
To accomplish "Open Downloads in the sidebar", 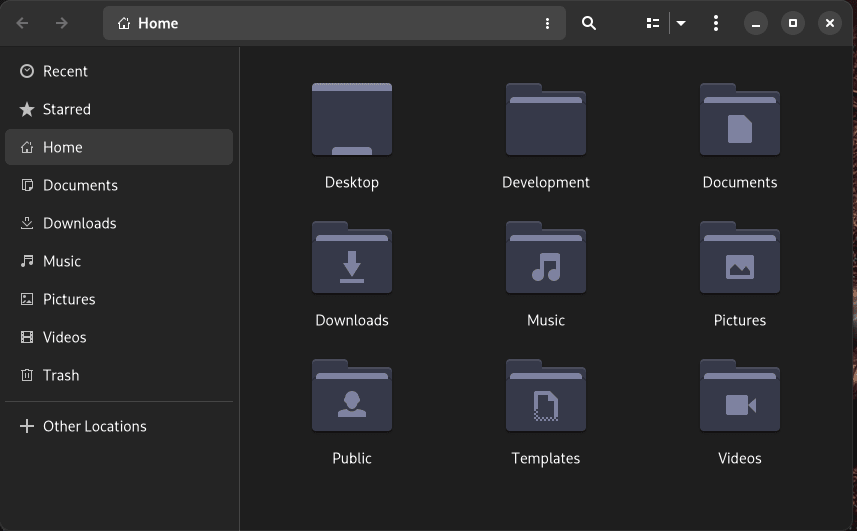I will (119, 223).
